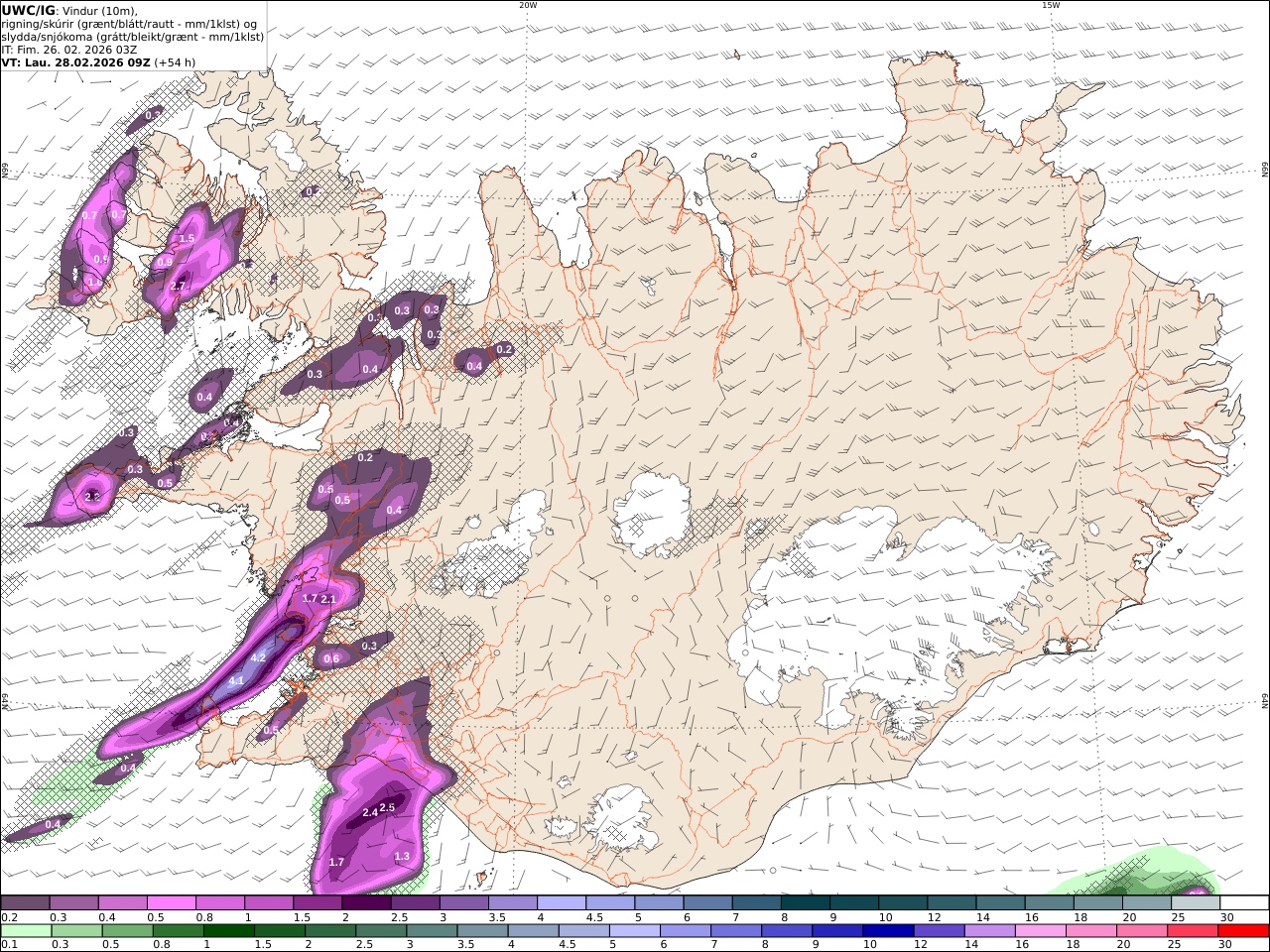The height and width of the screenshot is (952, 1270).
Task: Click the white 30 snow-scale swatch
Action: 1242,902
